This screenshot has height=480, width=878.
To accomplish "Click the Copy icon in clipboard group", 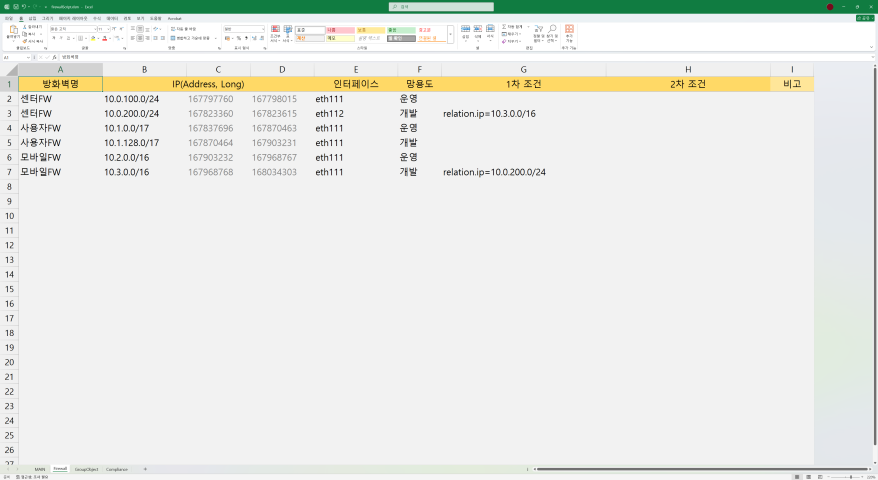I will click(x=25, y=34).
